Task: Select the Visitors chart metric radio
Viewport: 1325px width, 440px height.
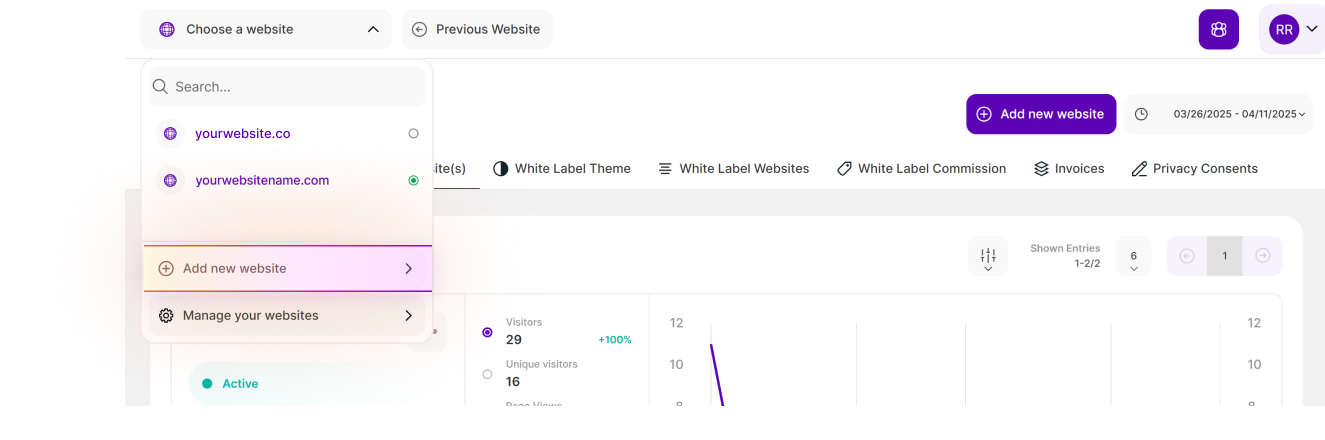Action: pyautogui.click(x=487, y=332)
